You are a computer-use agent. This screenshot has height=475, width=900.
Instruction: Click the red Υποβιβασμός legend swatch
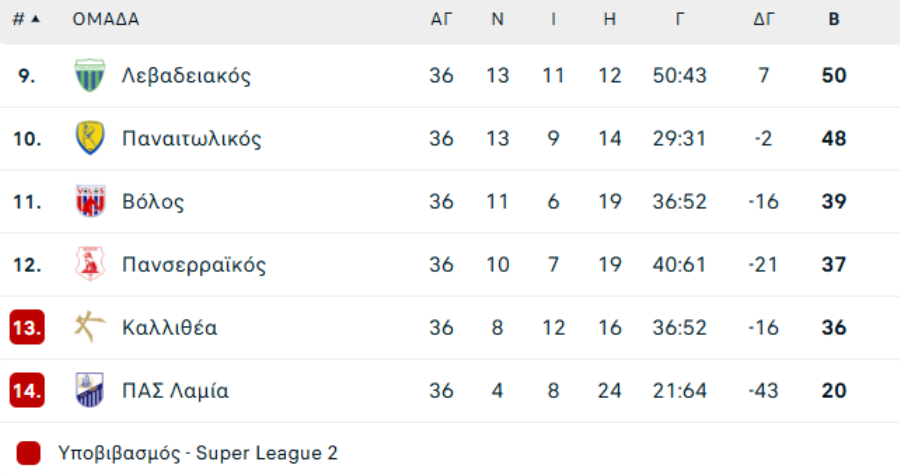[x=28, y=453]
